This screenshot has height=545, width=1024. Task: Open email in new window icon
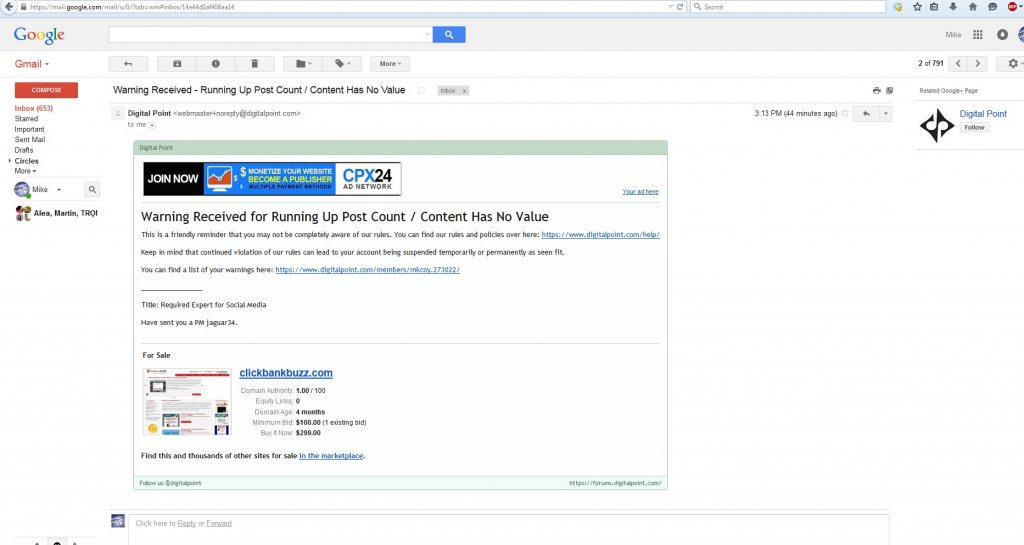point(889,91)
